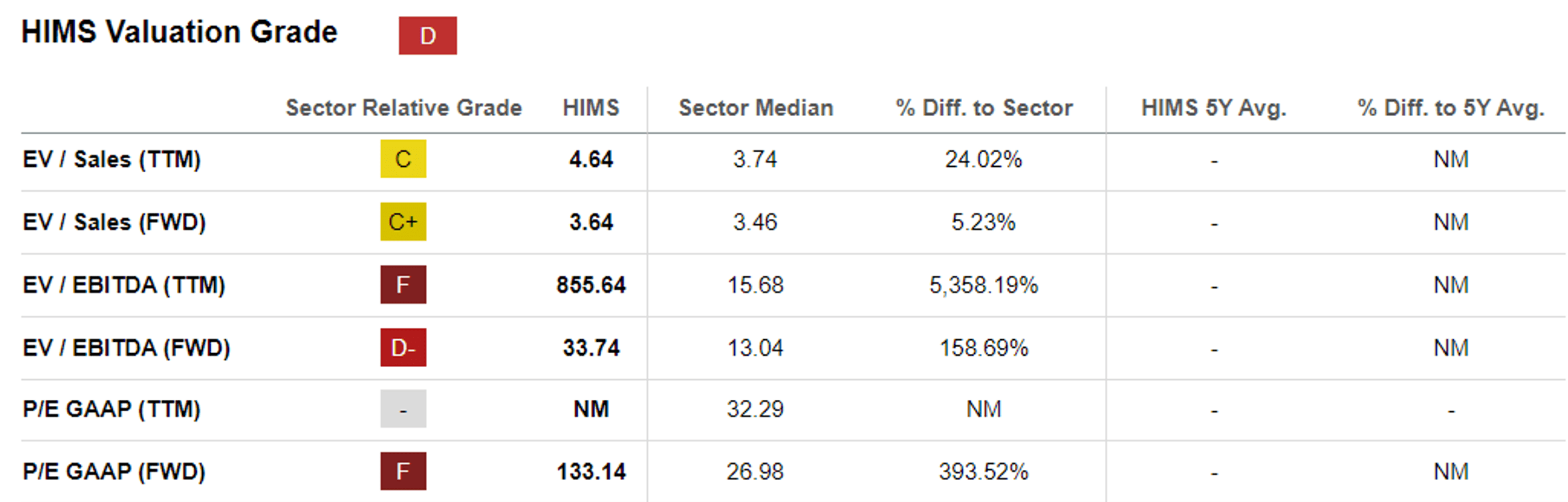Click the HIMS 5Y Avg. column header
The image size is (1568, 502).
[x=1214, y=107]
